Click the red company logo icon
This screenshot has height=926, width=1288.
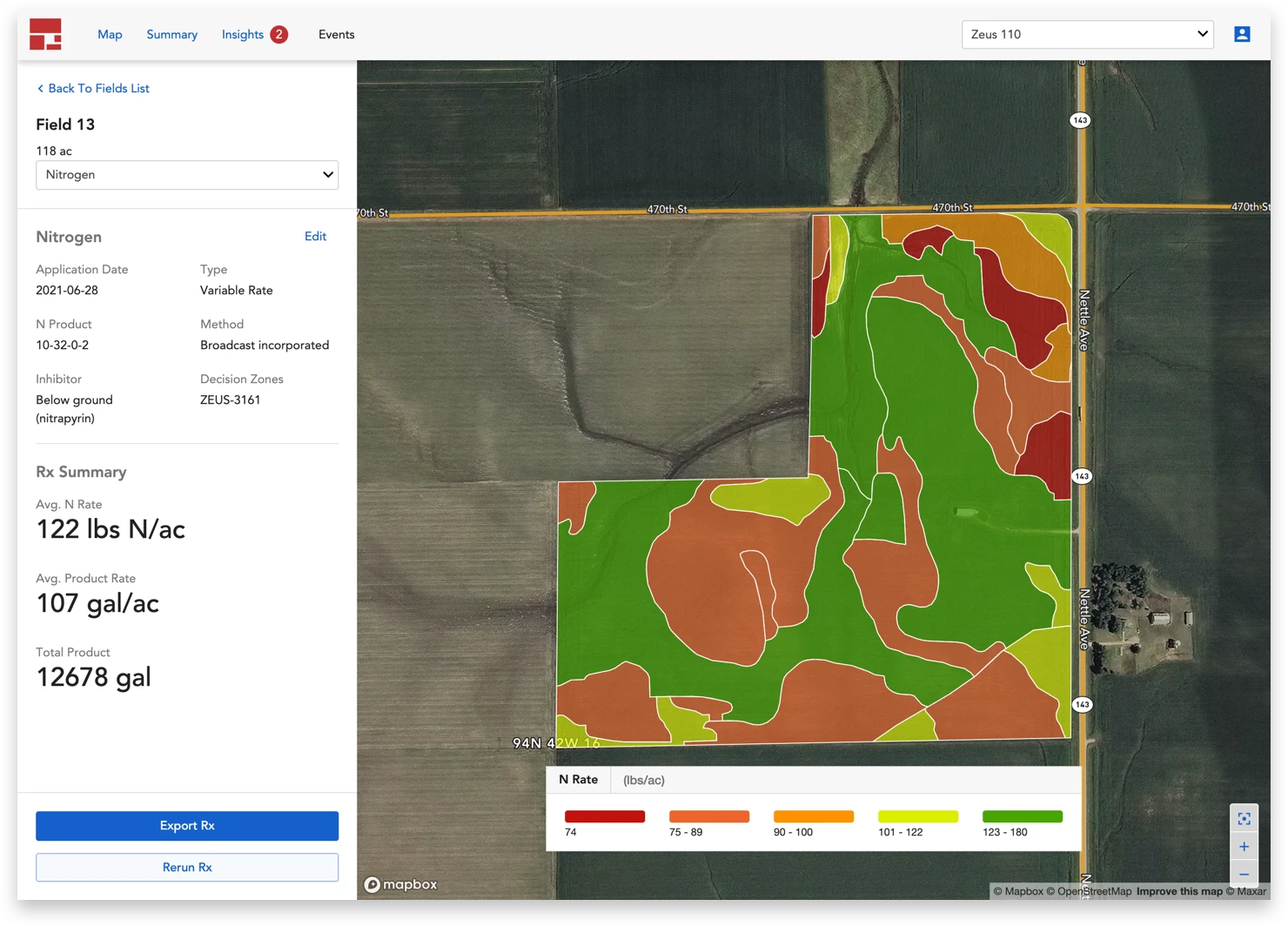point(45,35)
